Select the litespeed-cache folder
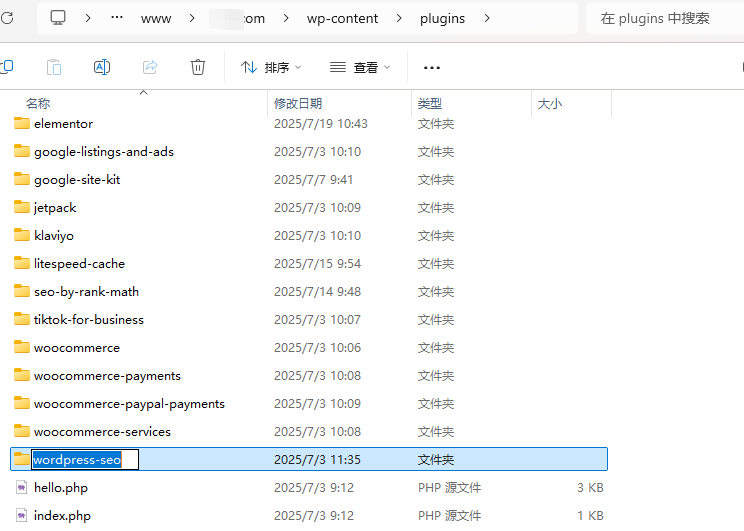The image size is (744, 531). (79, 264)
